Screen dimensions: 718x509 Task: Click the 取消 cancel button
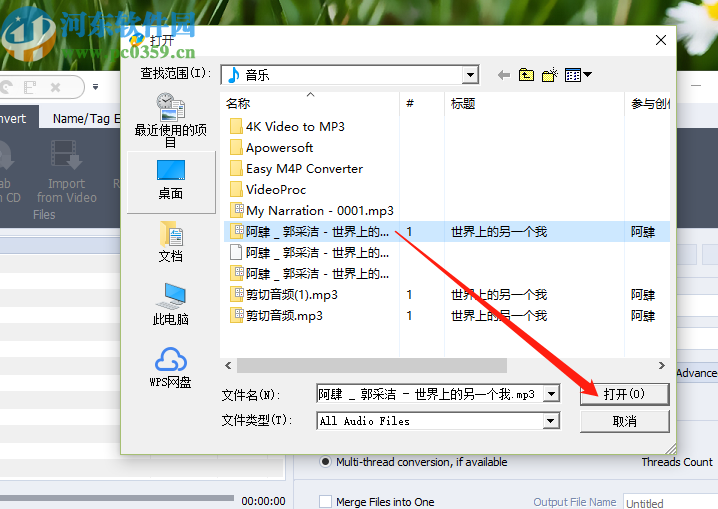[625, 421]
